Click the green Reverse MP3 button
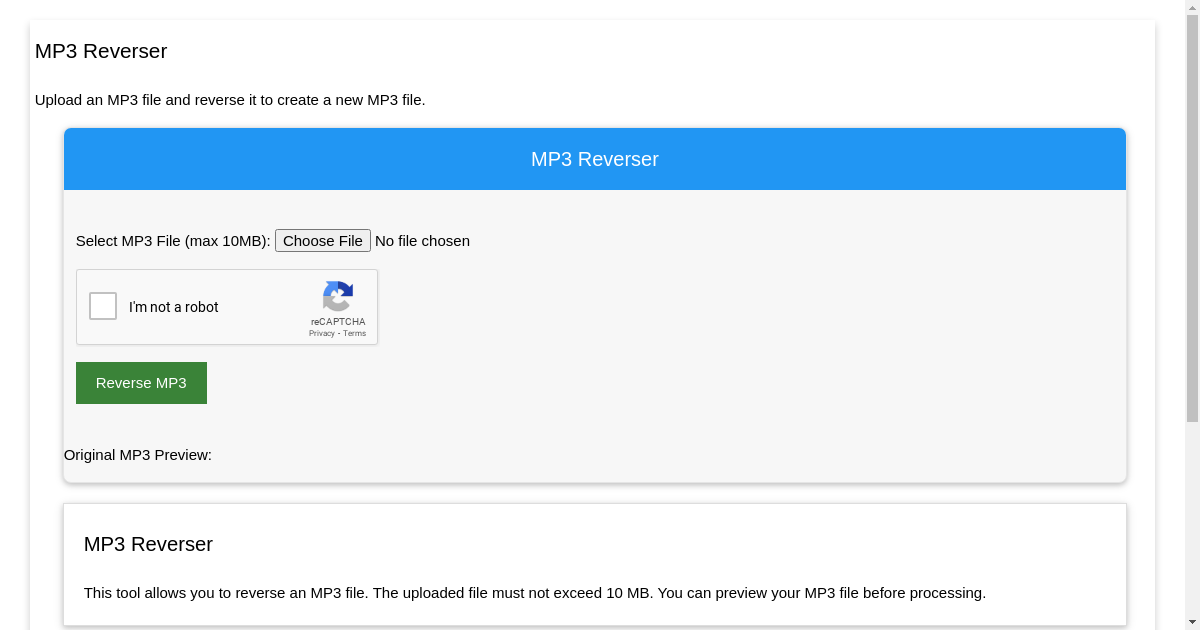The image size is (1200, 630). (141, 383)
